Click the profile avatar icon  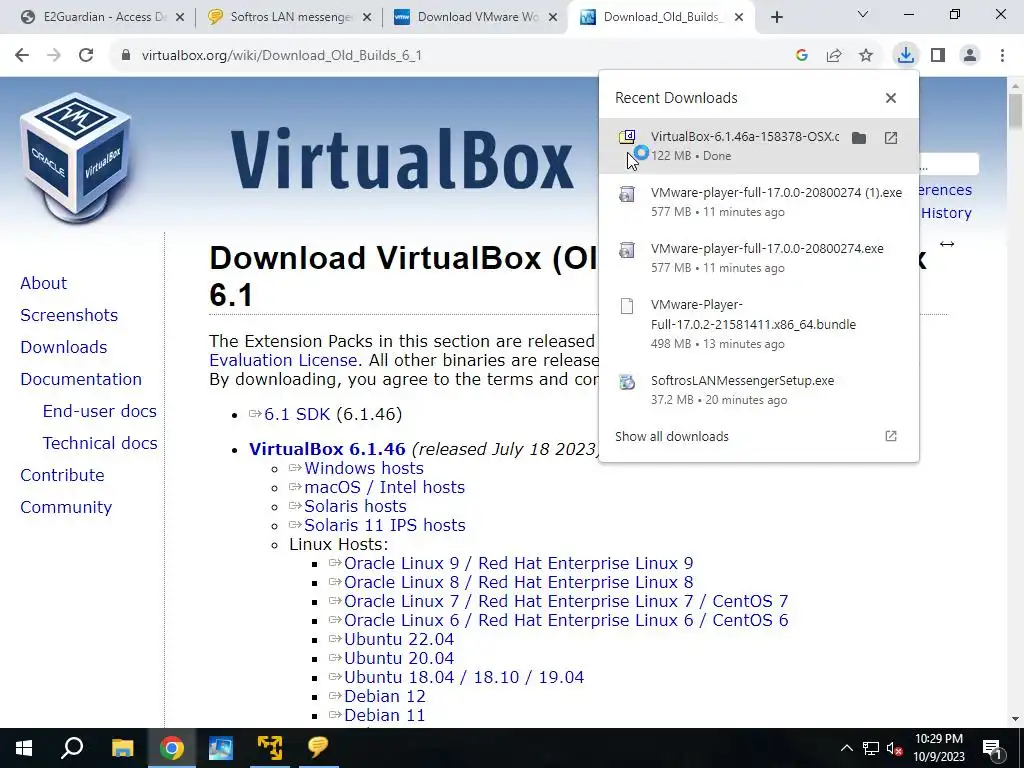970,56
